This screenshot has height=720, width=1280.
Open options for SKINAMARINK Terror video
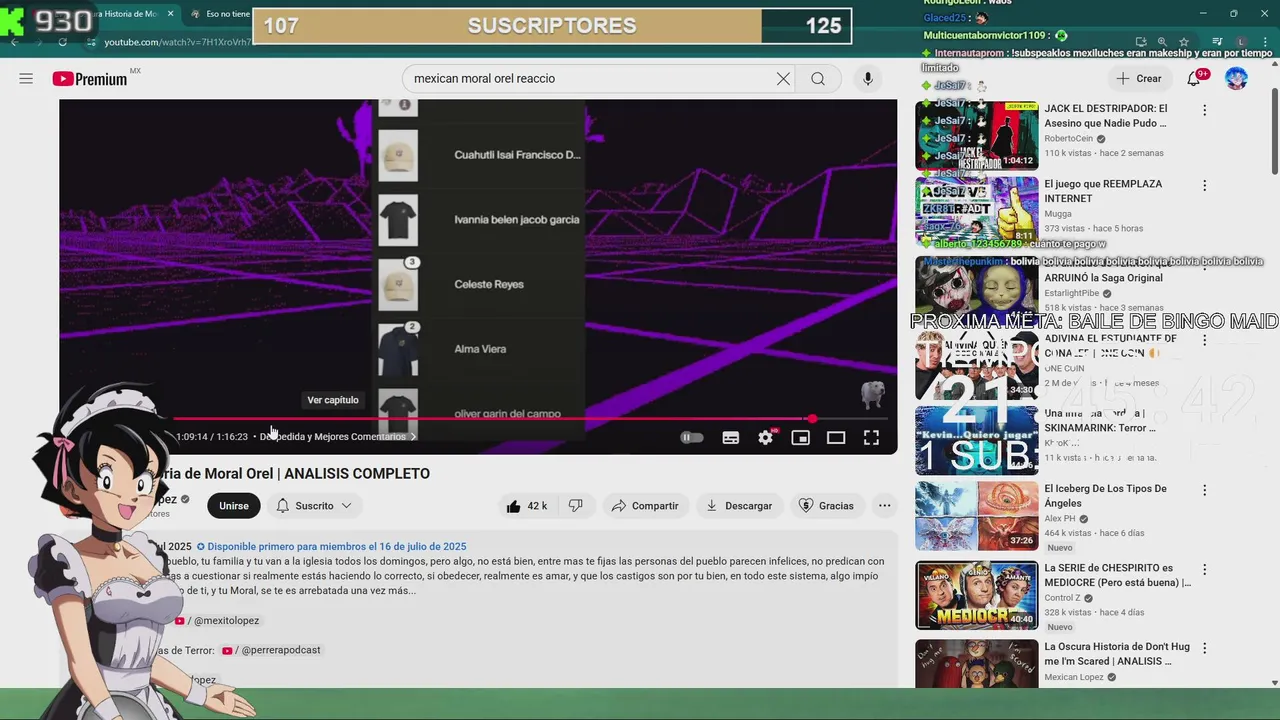[x=1204, y=415]
